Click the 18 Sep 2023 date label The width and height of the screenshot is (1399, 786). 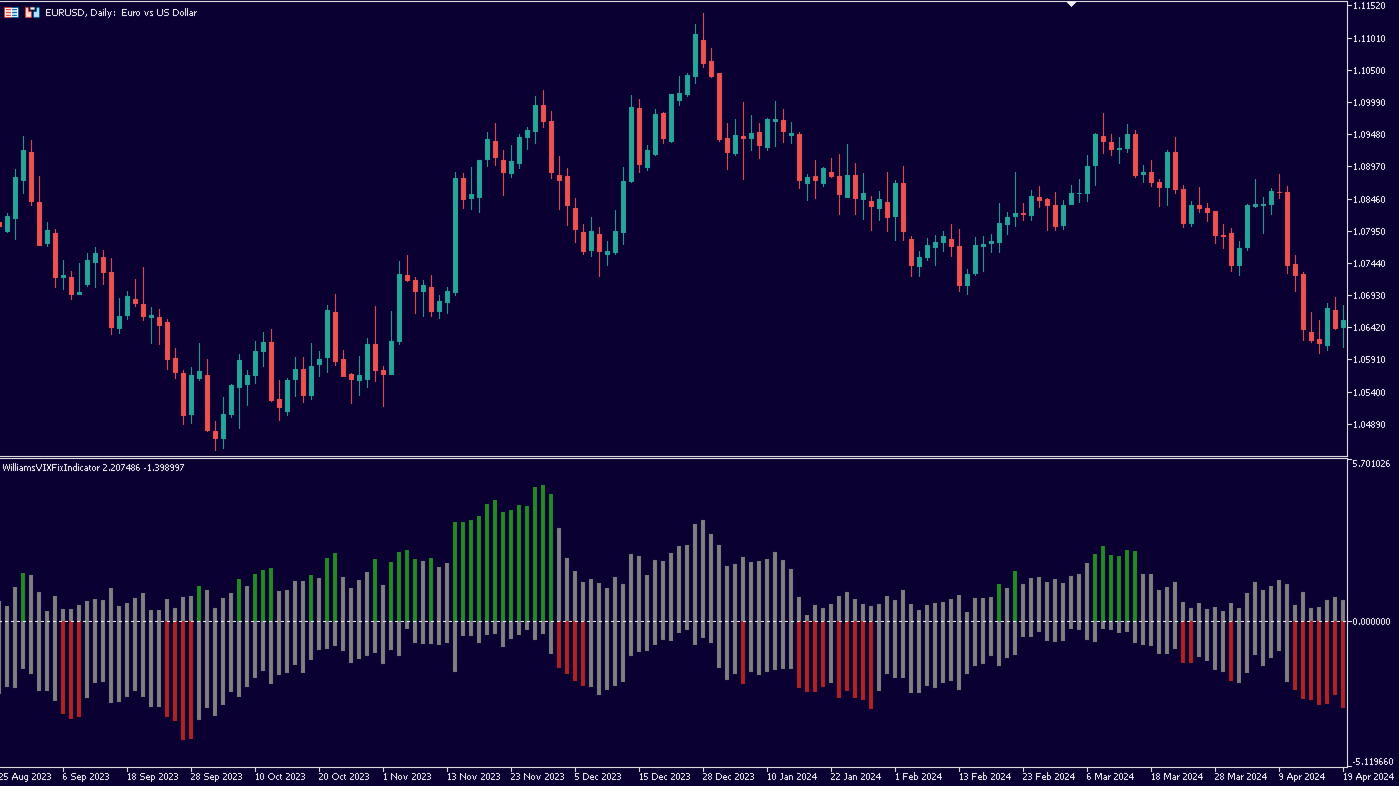153,776
